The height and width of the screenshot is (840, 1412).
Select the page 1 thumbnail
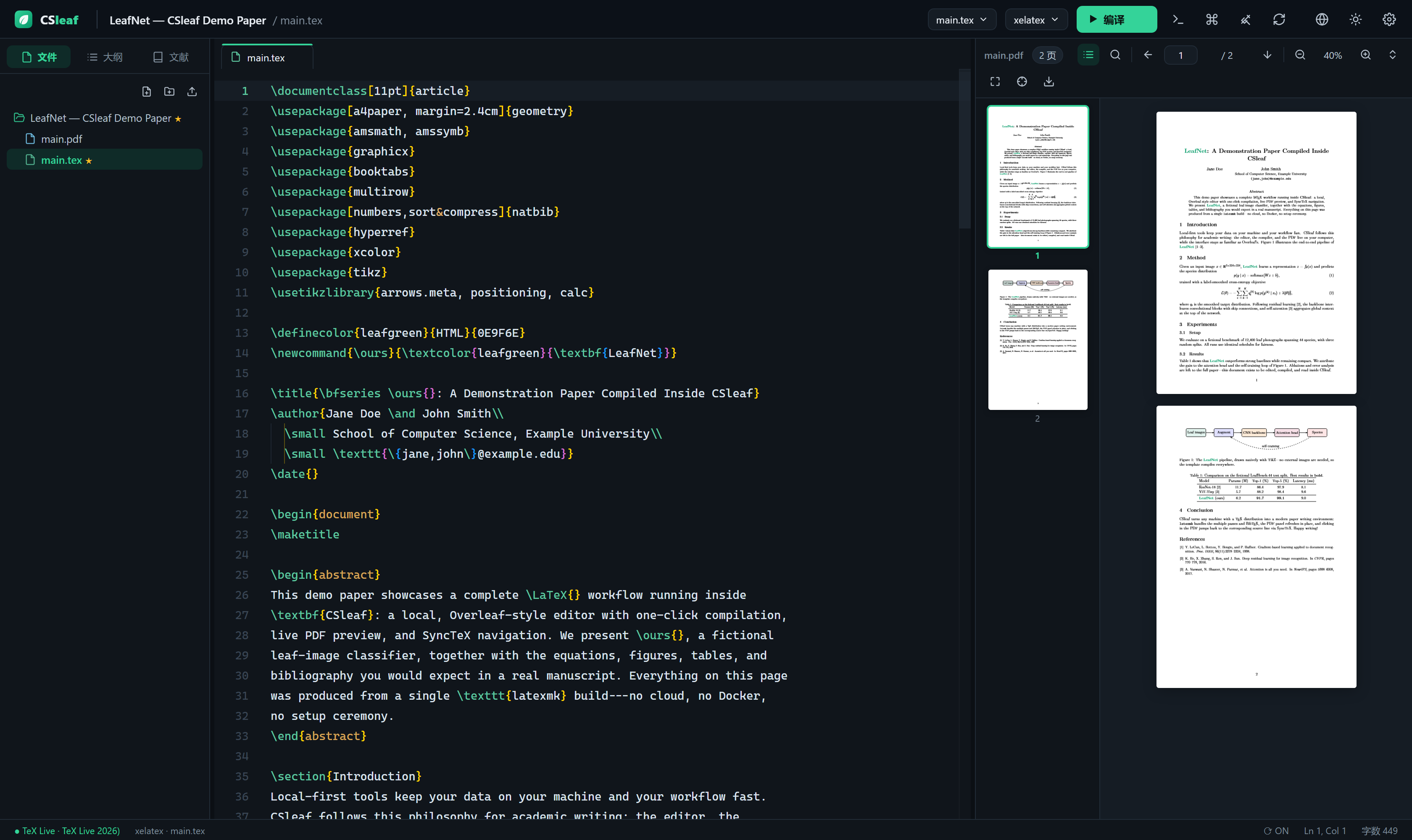click(x=1038, y=176)
